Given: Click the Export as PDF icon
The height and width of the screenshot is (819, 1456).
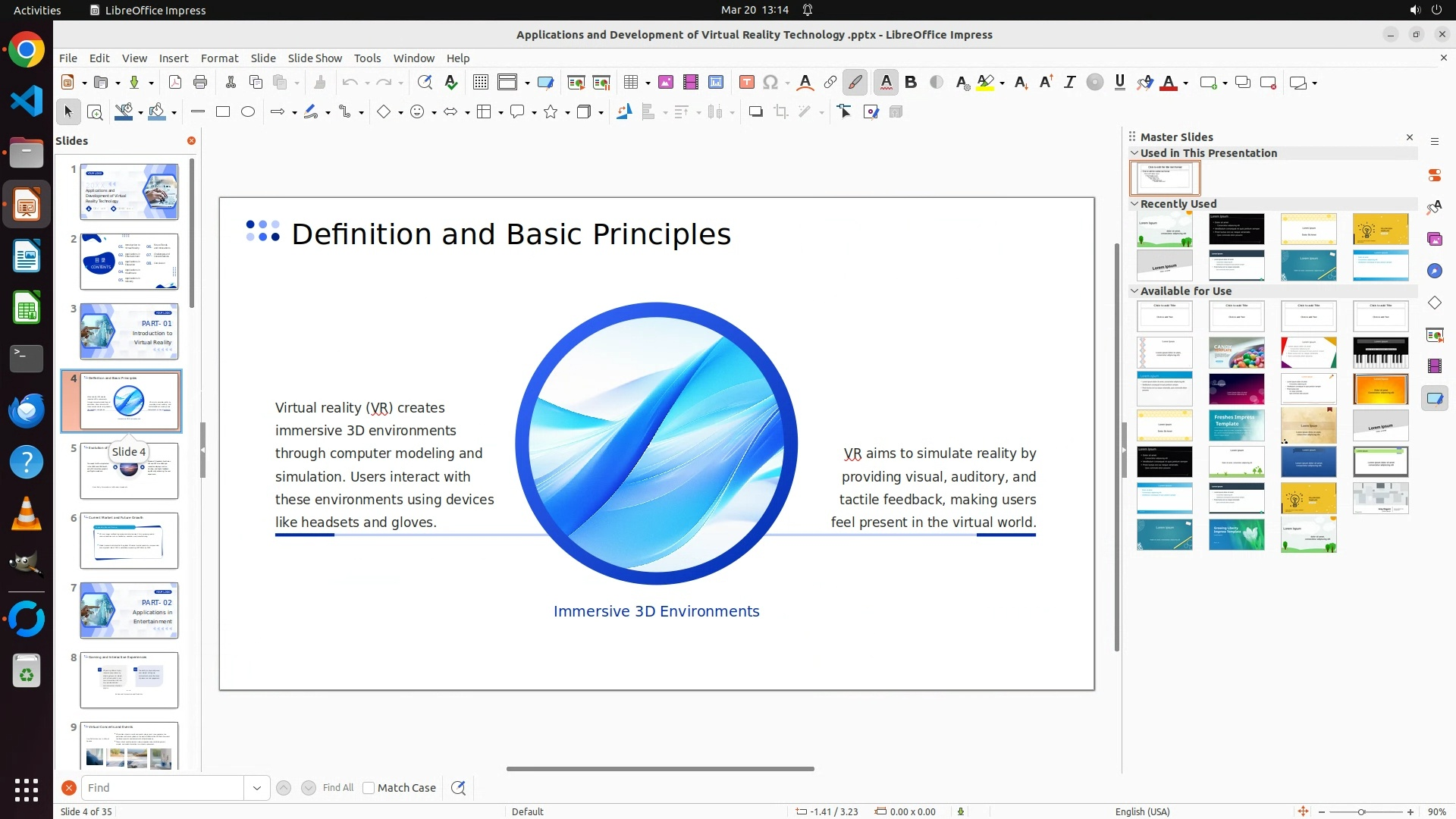Looking at the screenshot, I should [x=175, y=83].
